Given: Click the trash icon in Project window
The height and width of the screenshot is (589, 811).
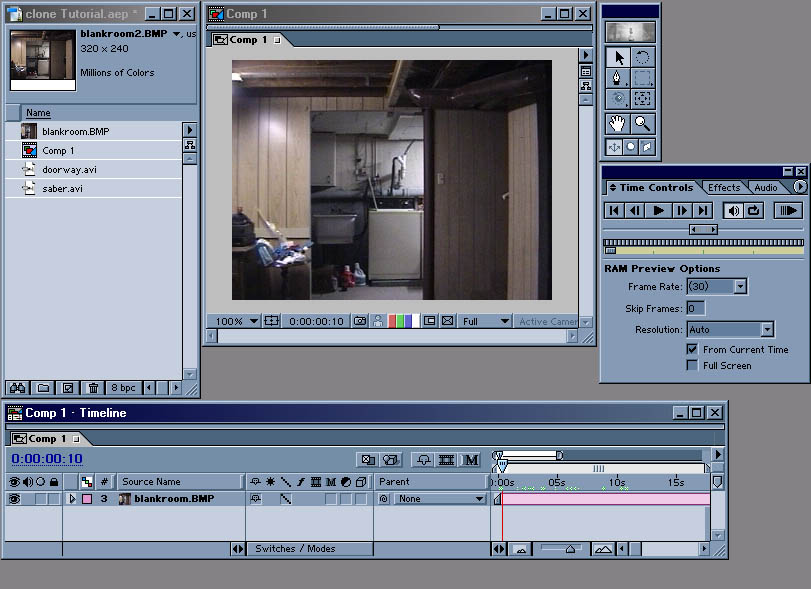Looking at the screenshot, I should point(93,387).
